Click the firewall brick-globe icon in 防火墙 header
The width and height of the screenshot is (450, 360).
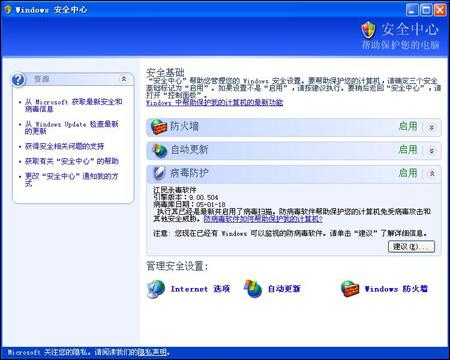pos(159,127)
